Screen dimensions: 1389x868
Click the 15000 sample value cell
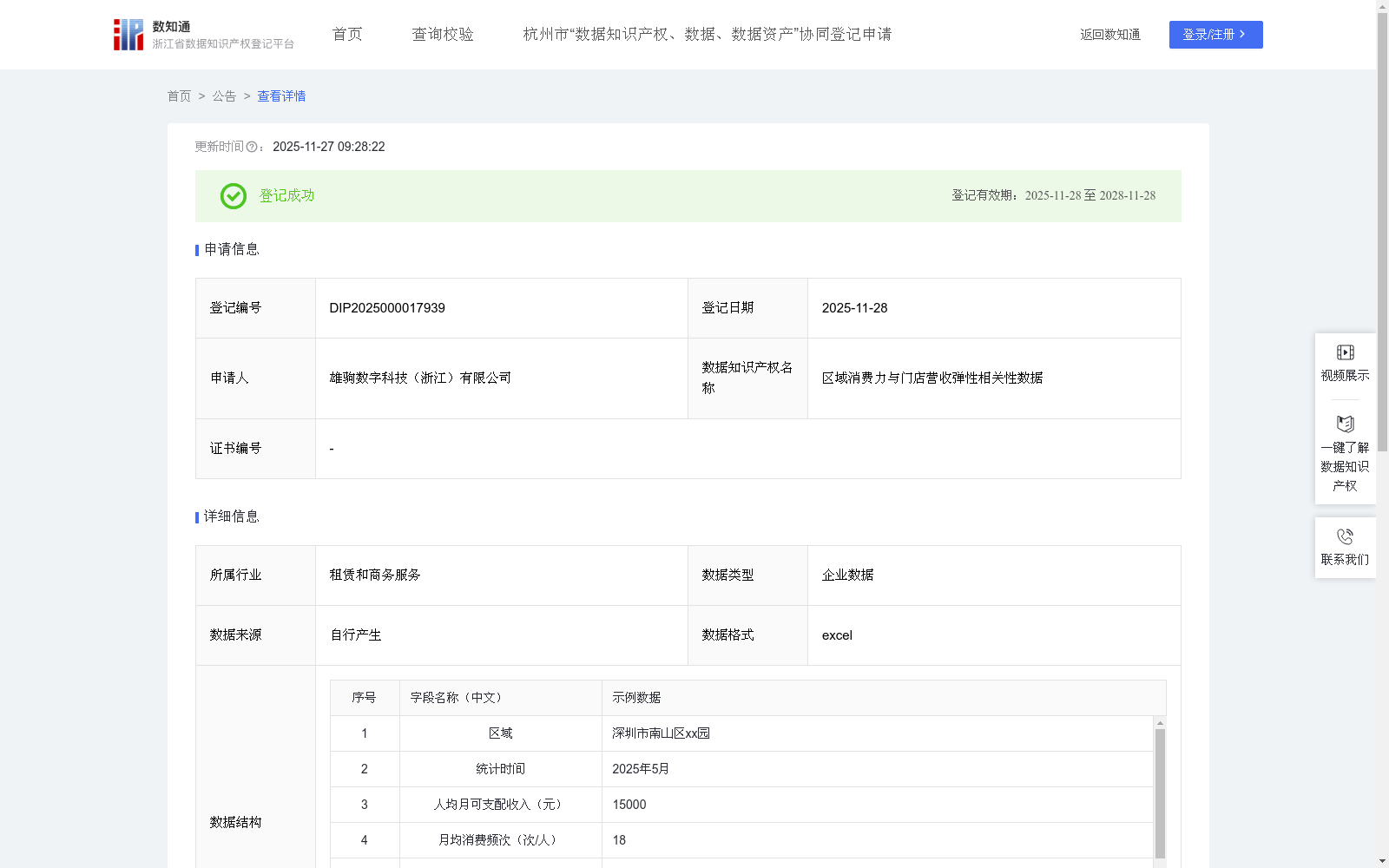(877, 805)
